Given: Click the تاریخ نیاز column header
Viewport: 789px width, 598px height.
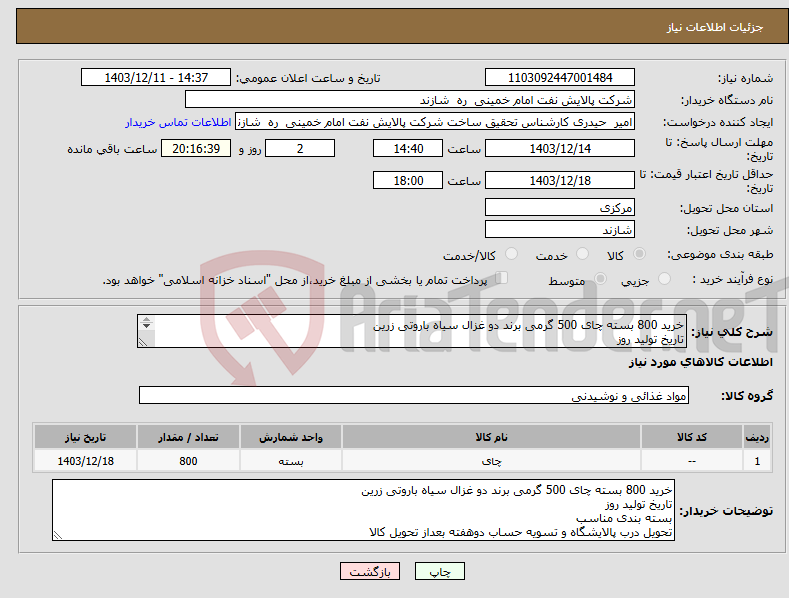Looking at the screenshot, I should 86,437.
